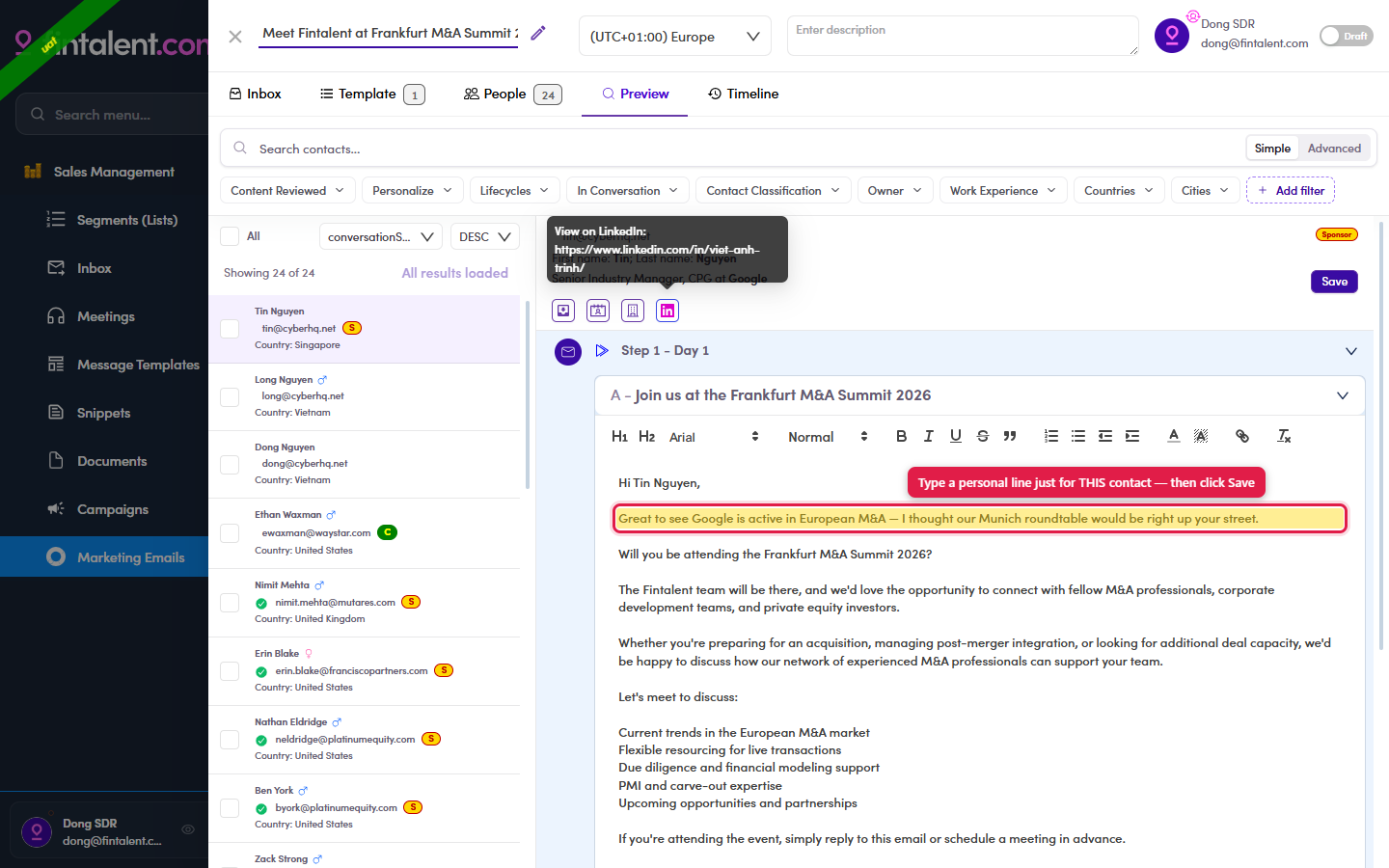The height and width of the screenshot is (868, 1389).
Task: Select the checkbox for Tin Nguyen
Action: [230, 329]
